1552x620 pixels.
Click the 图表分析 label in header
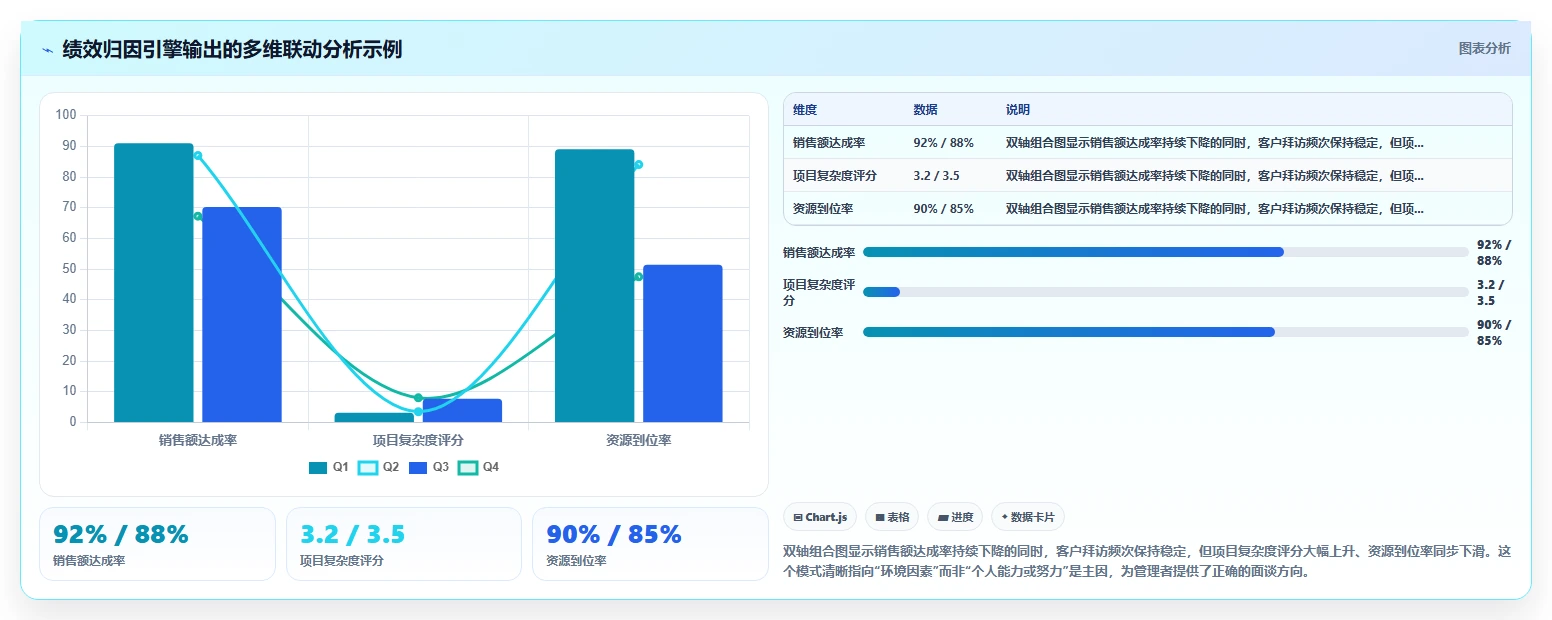pos(1485,48)
